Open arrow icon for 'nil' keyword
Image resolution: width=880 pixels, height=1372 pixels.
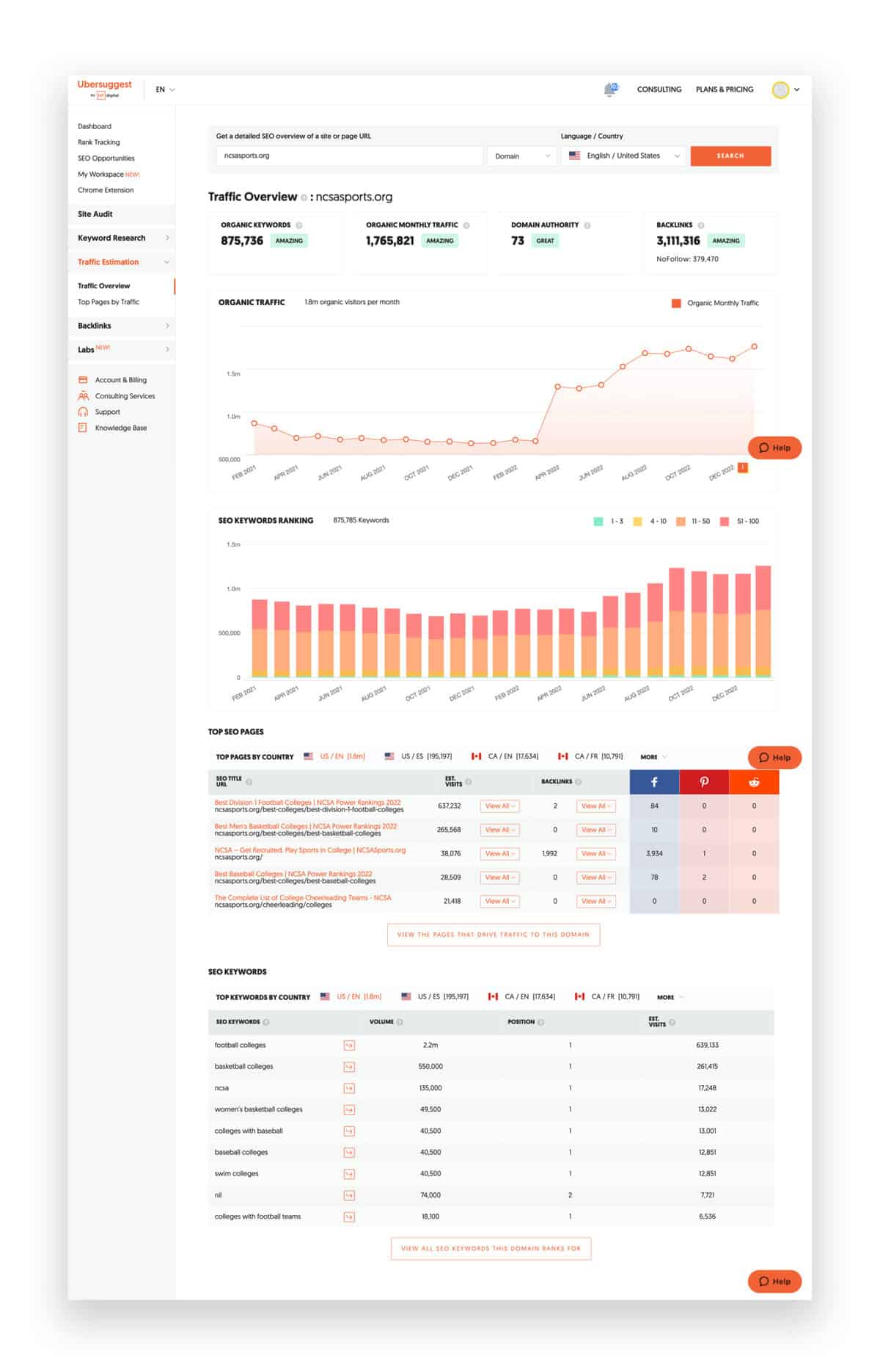click(x=349, y=1195)
